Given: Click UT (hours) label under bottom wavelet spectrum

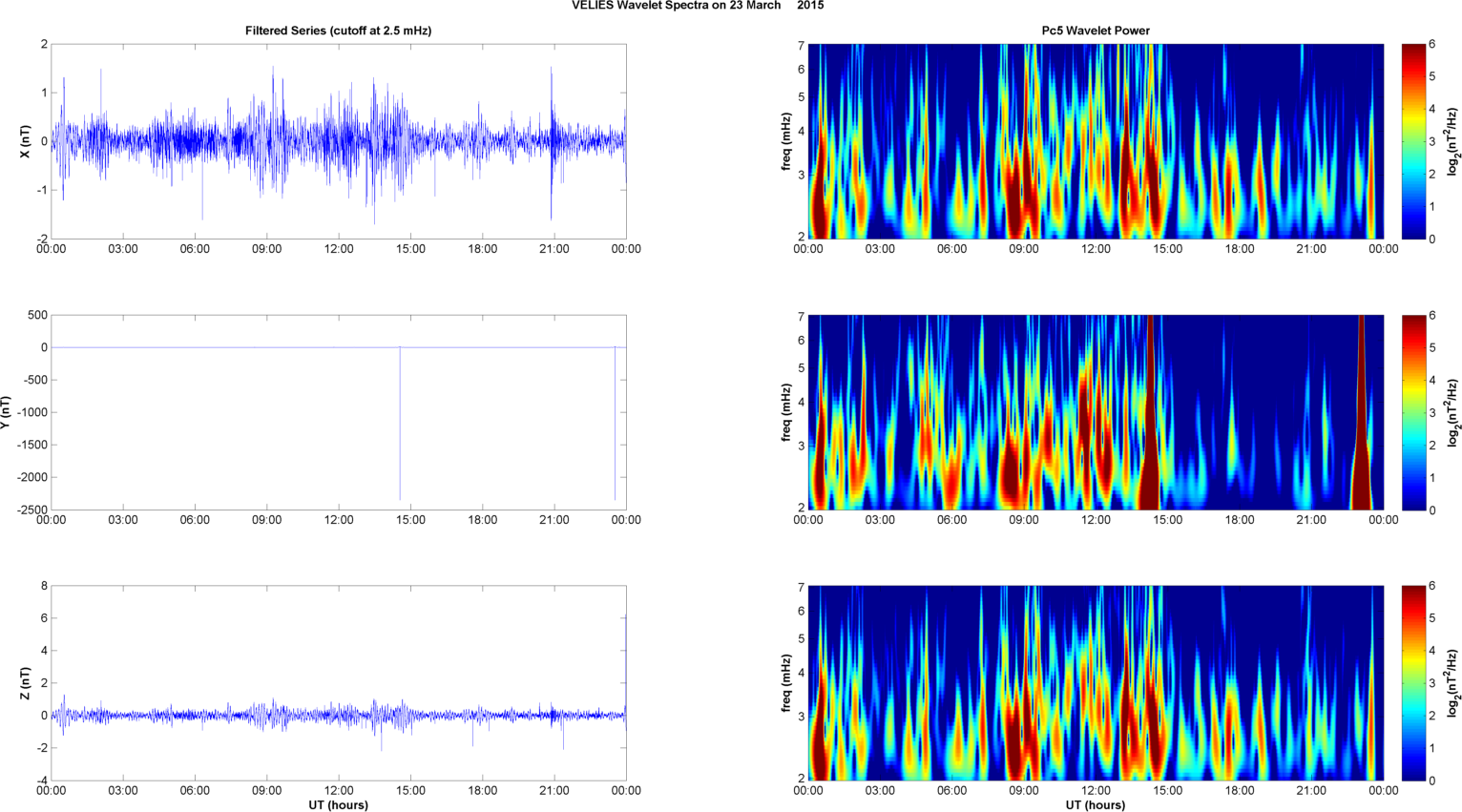Looking at the screenshot, I should 1096,804.
